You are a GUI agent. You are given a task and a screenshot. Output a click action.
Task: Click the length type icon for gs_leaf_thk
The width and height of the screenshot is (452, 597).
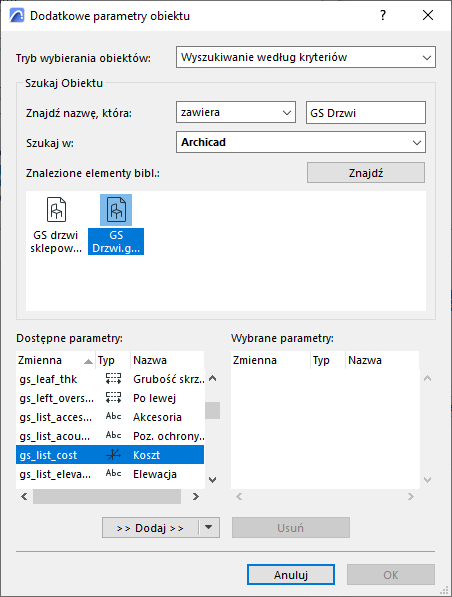click(x=113, y=378)
